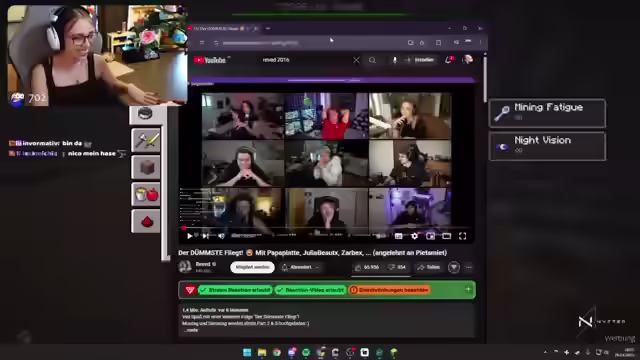Open the YouTube account avatar menu
This screenshot has width=640, height=360.
click(468, 60)
